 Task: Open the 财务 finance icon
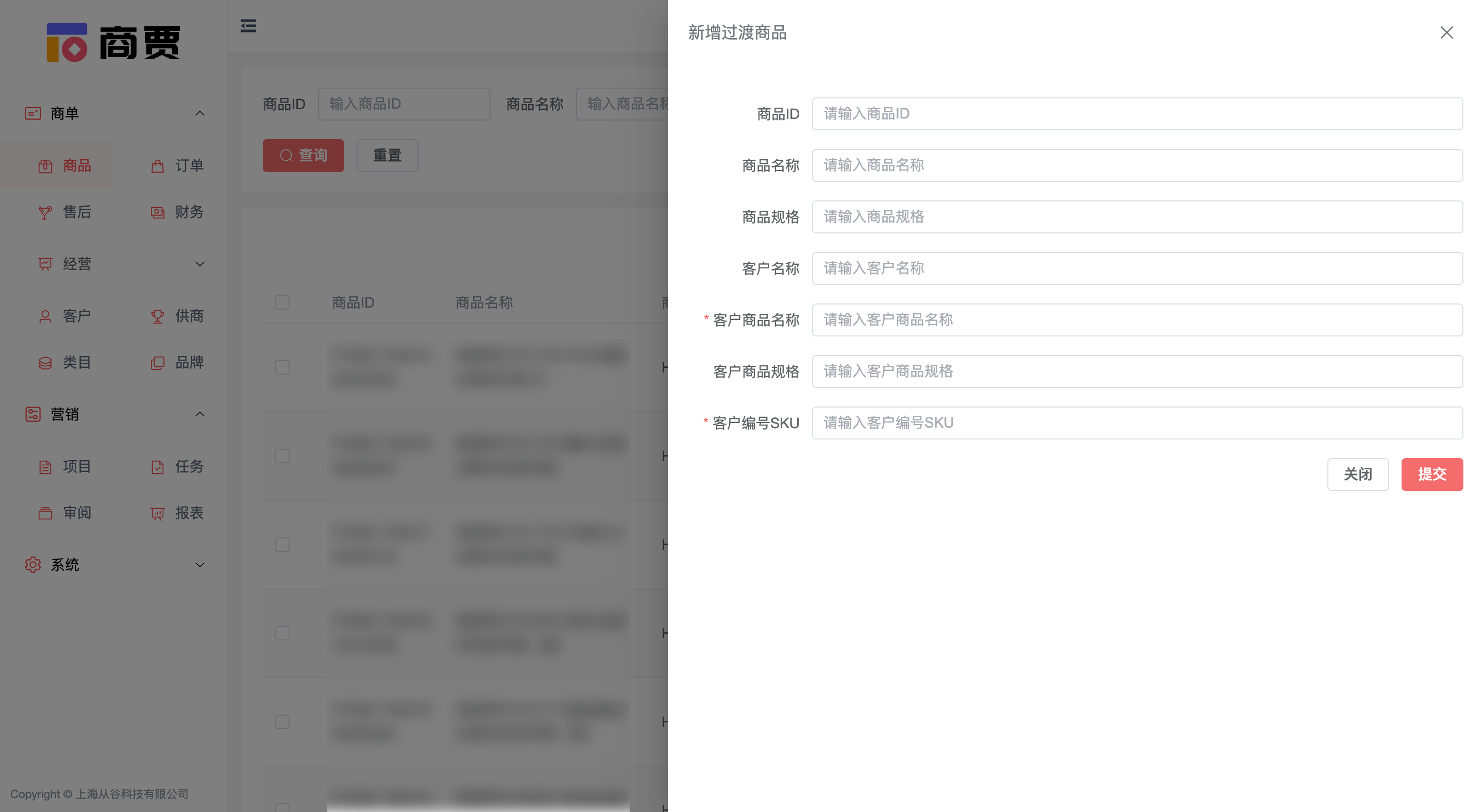coord(157,212)
